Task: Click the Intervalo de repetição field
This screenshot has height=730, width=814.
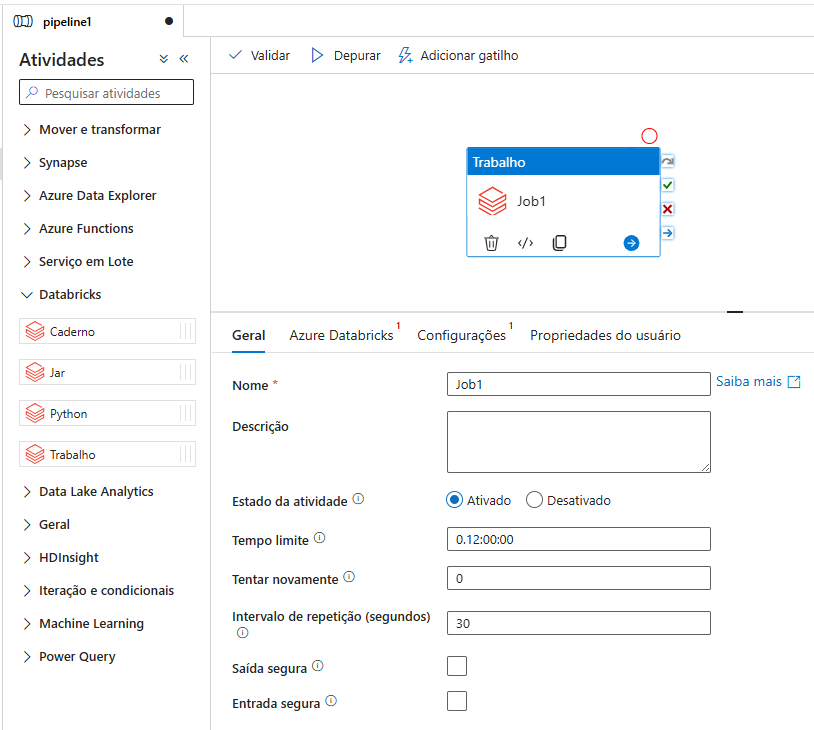Action: click(578, 623)
